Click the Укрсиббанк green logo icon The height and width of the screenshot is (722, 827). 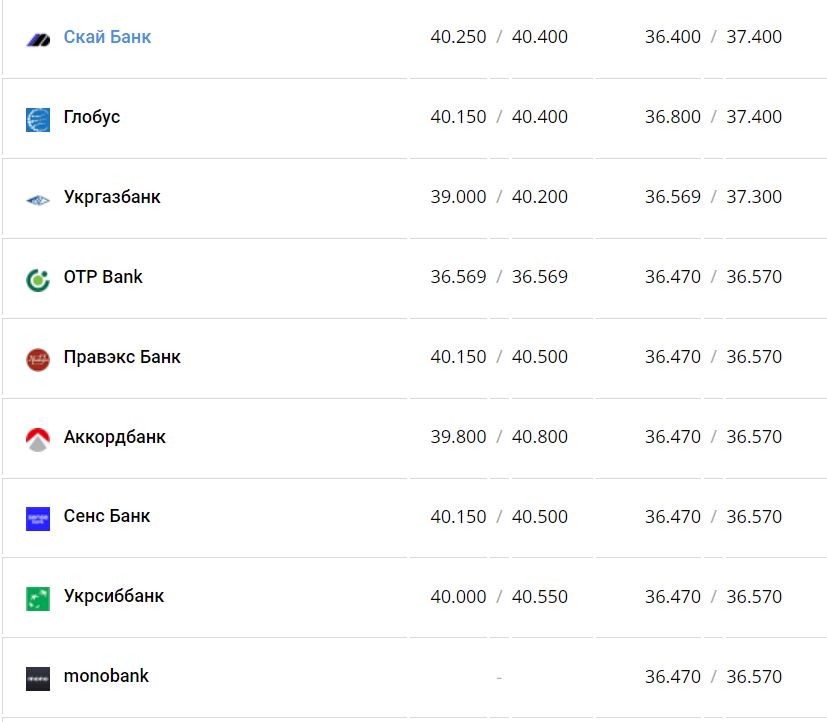[38, 599]
